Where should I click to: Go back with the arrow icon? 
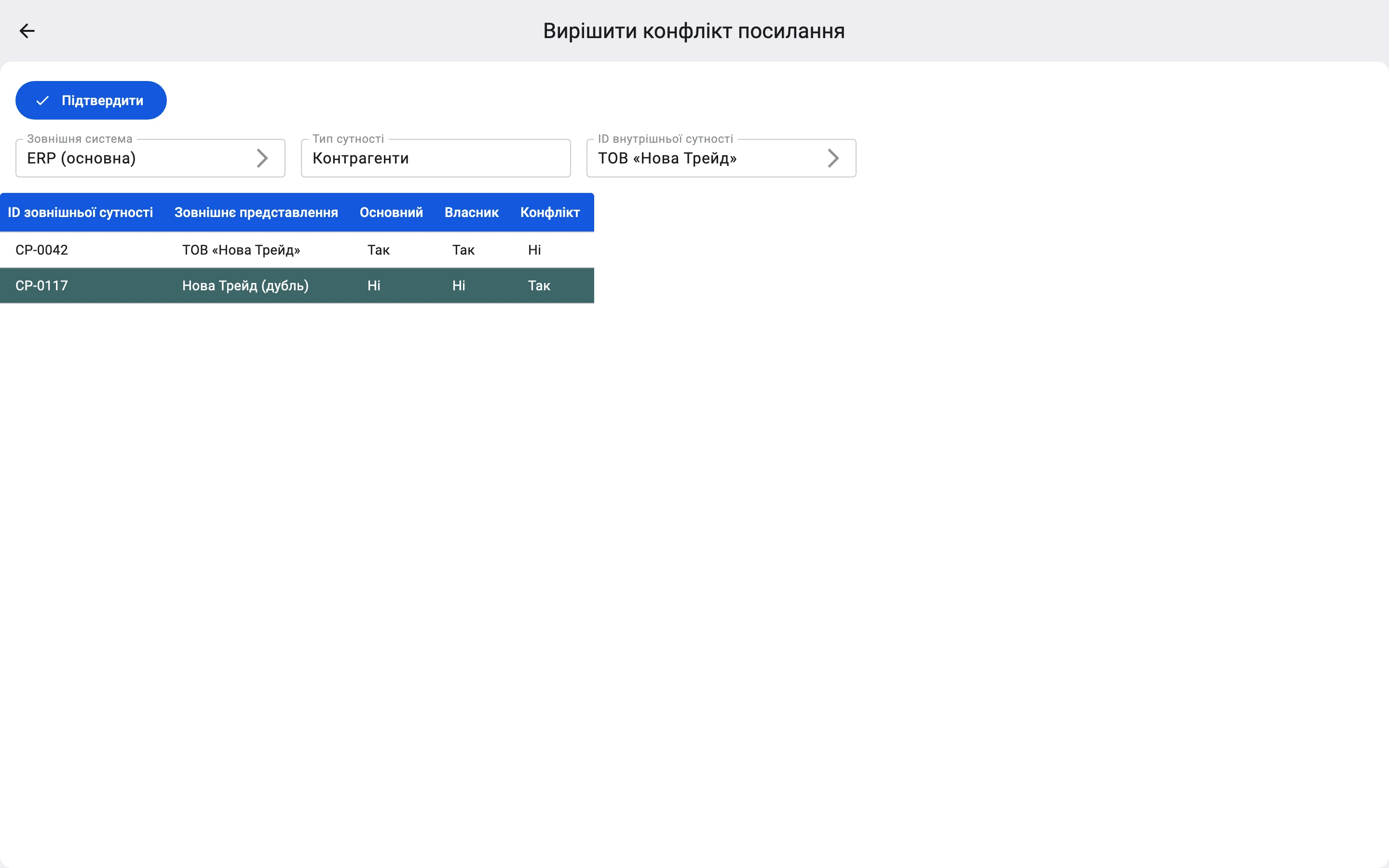(27, 30)
